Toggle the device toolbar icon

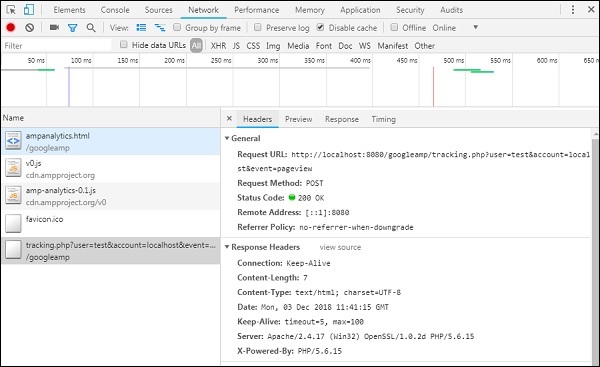[29, 10]
